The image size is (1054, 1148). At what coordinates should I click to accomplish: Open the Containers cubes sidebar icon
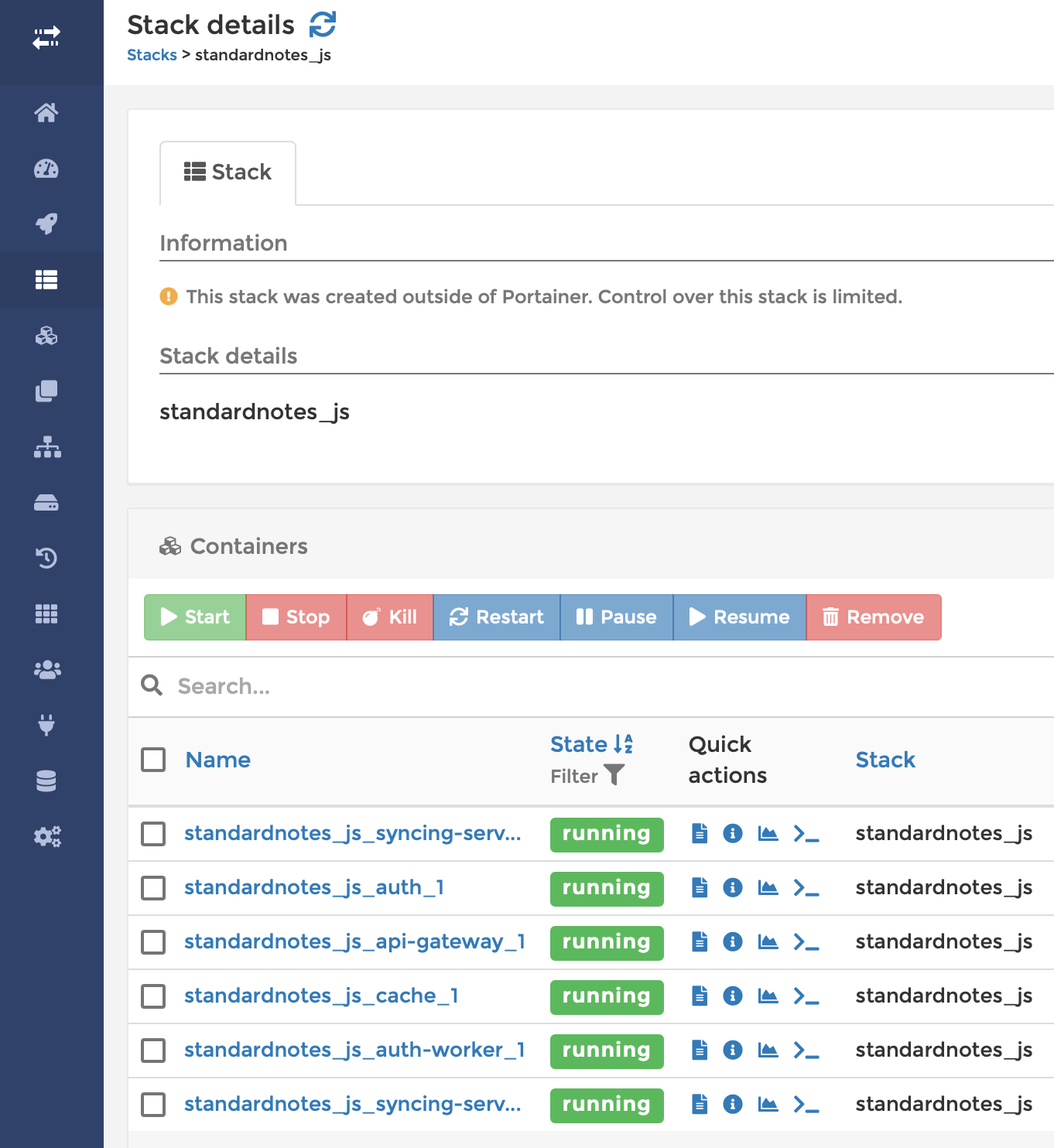(46, 336)
